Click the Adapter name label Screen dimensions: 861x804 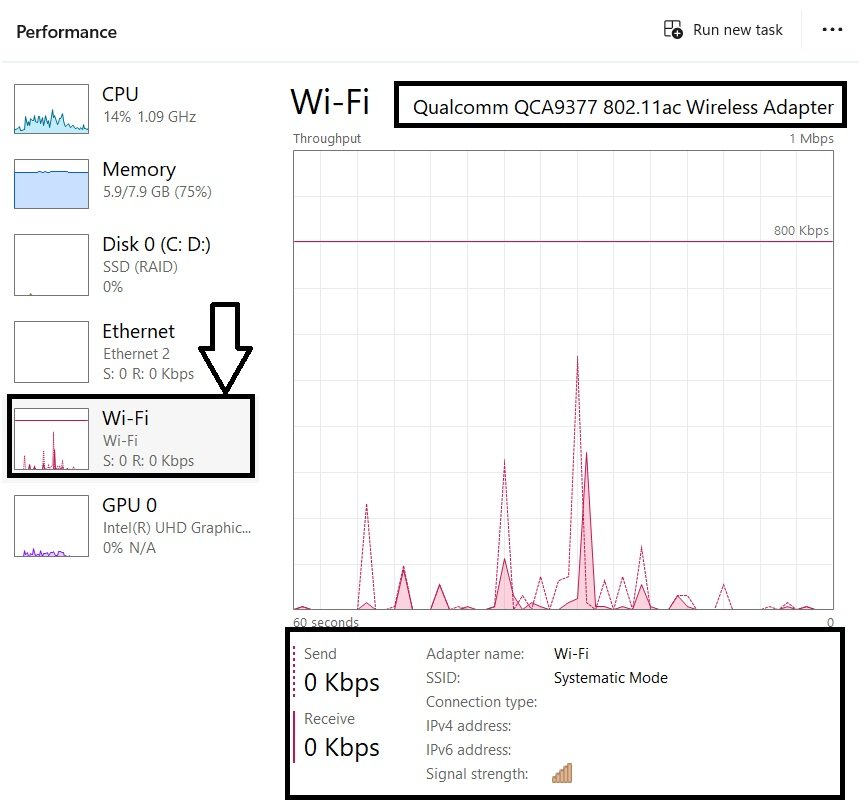tap(475, 654)
